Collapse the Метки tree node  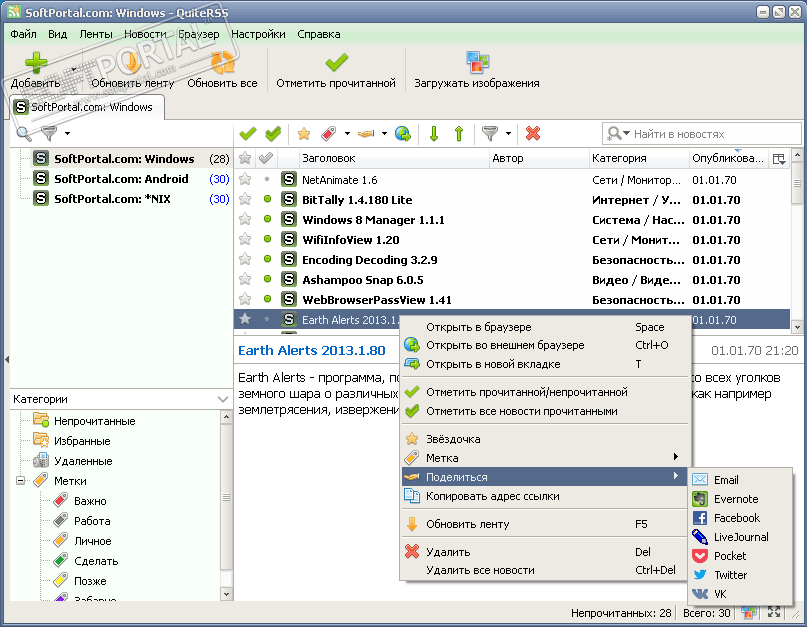tap(21, 481)
